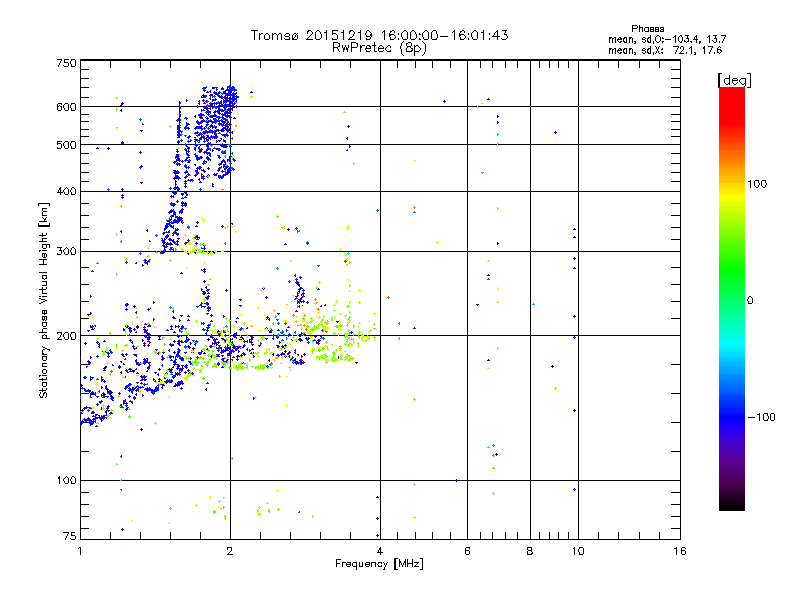Click the '[deg]' colorbar unit label
Image resolution: width=800 pixels, height=600 pixels.
(x=734, y=80)
